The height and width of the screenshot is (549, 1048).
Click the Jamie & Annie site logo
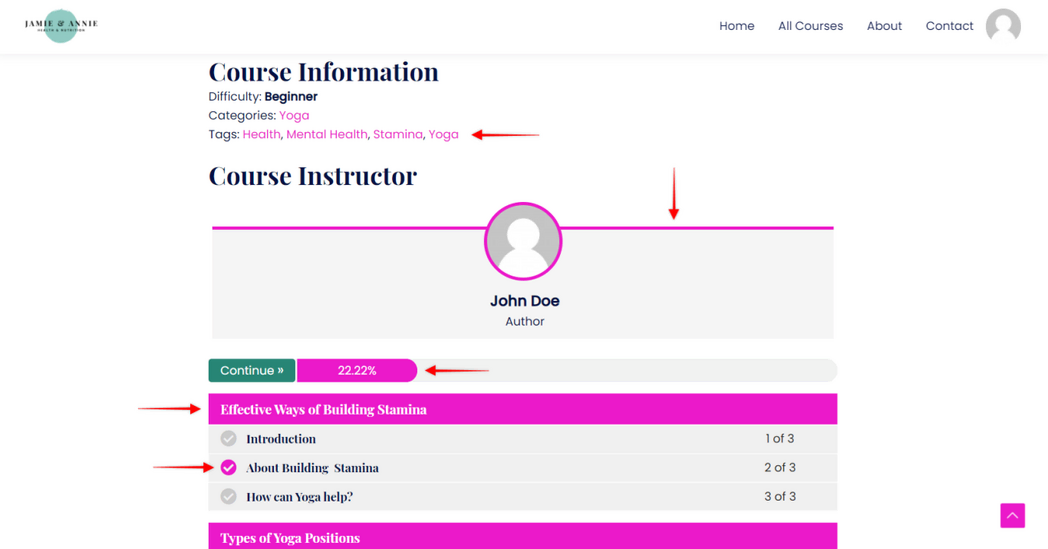pos(61,25)
